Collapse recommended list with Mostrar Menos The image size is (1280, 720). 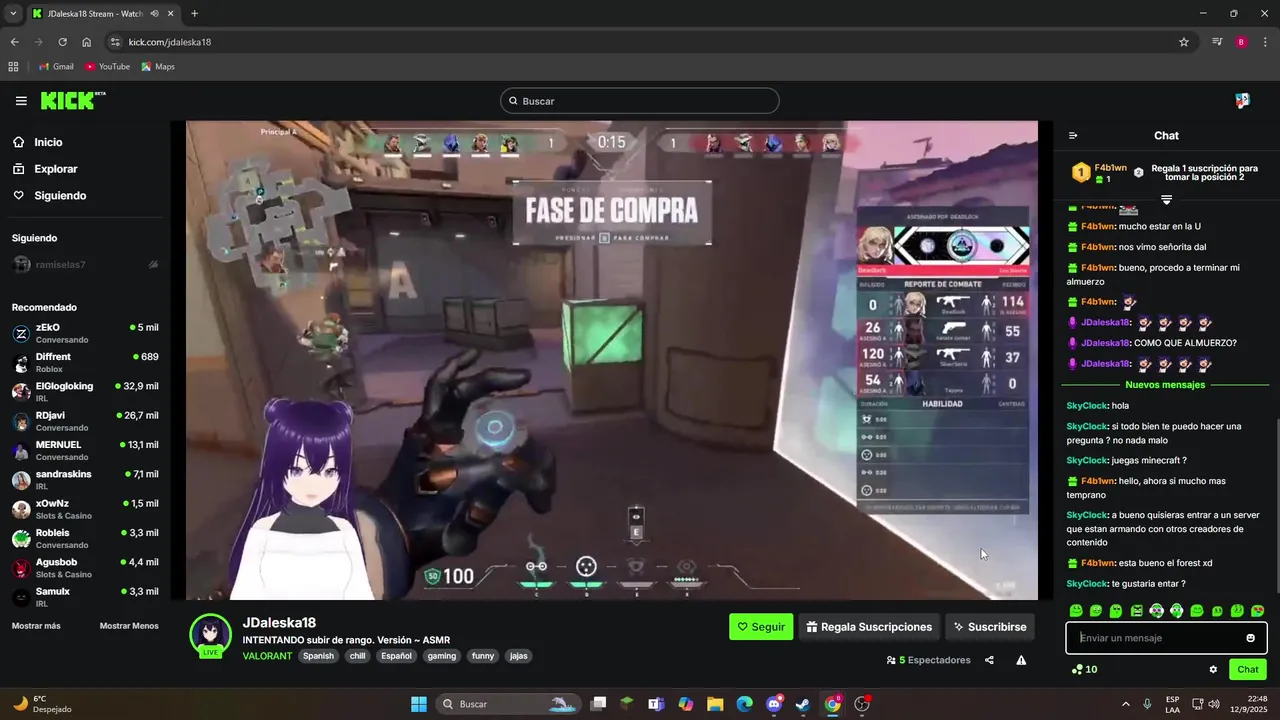coord(129,626)
